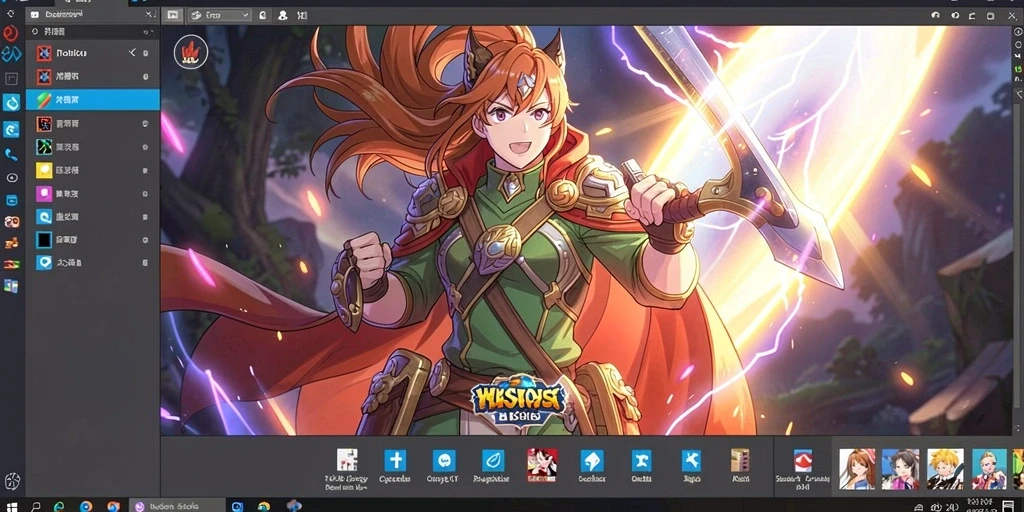Click the eye icon in left sidebar

[x=11, y=178]
